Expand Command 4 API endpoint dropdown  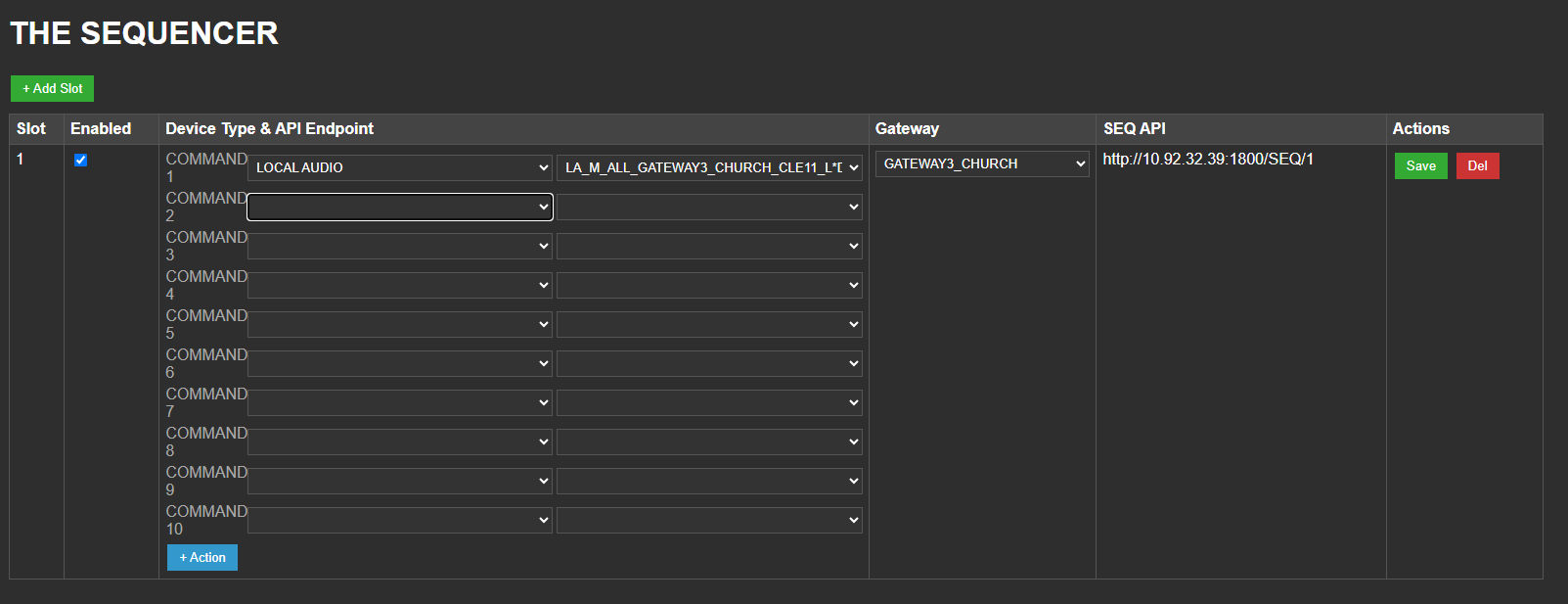(709, 285)
